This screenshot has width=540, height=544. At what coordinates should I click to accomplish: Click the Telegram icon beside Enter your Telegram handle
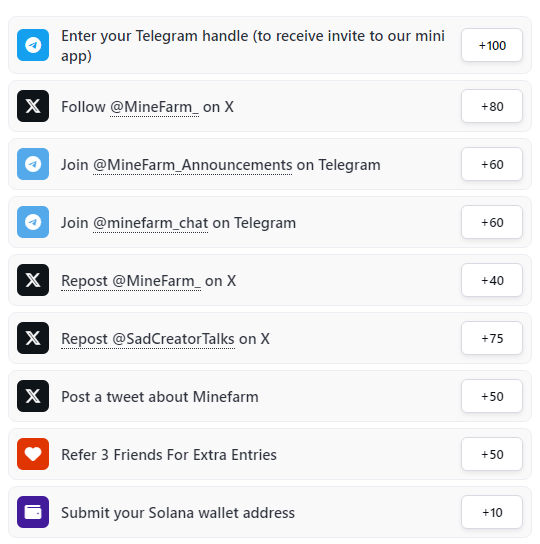tap(33, 45)
